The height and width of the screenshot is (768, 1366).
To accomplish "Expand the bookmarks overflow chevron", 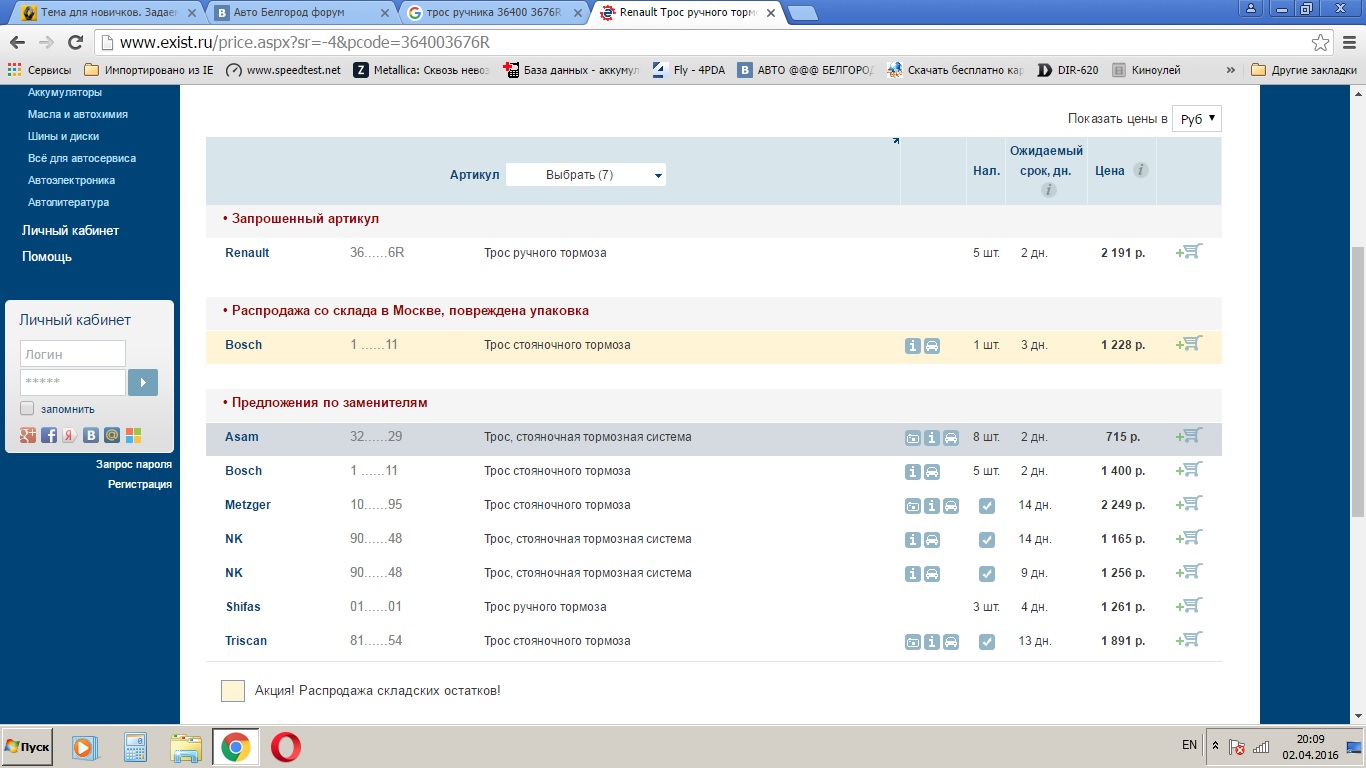I will 1230,70.
